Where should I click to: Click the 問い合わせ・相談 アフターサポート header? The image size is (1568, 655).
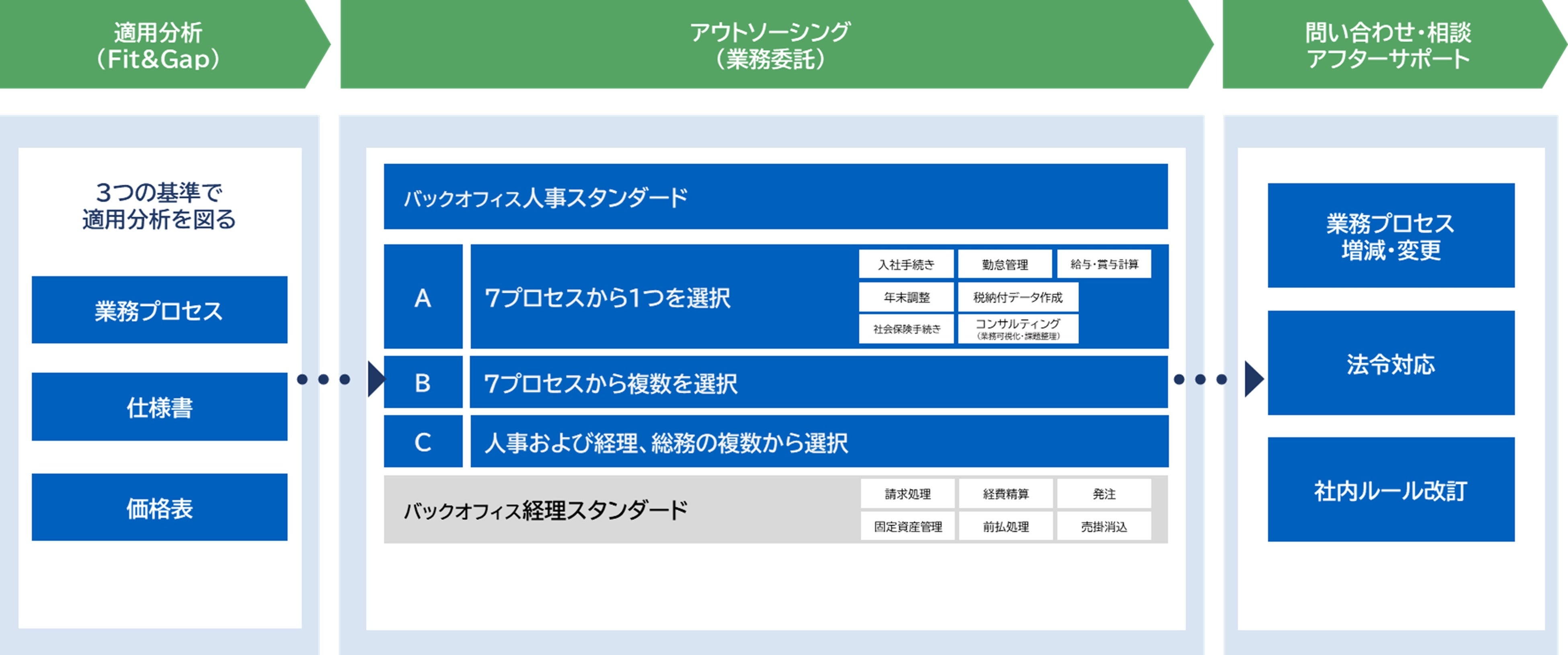tap(1388, 45)
